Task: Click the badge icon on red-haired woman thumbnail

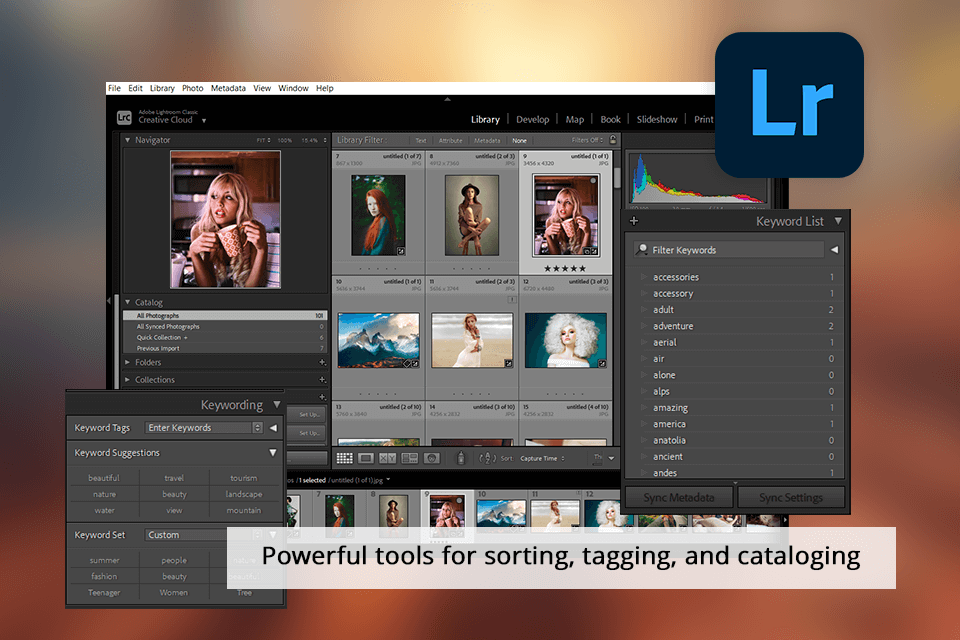Action: [400, 250]
